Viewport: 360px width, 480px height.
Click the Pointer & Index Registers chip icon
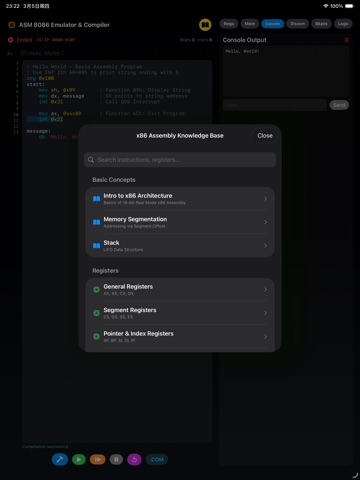(x=96, y=337)
